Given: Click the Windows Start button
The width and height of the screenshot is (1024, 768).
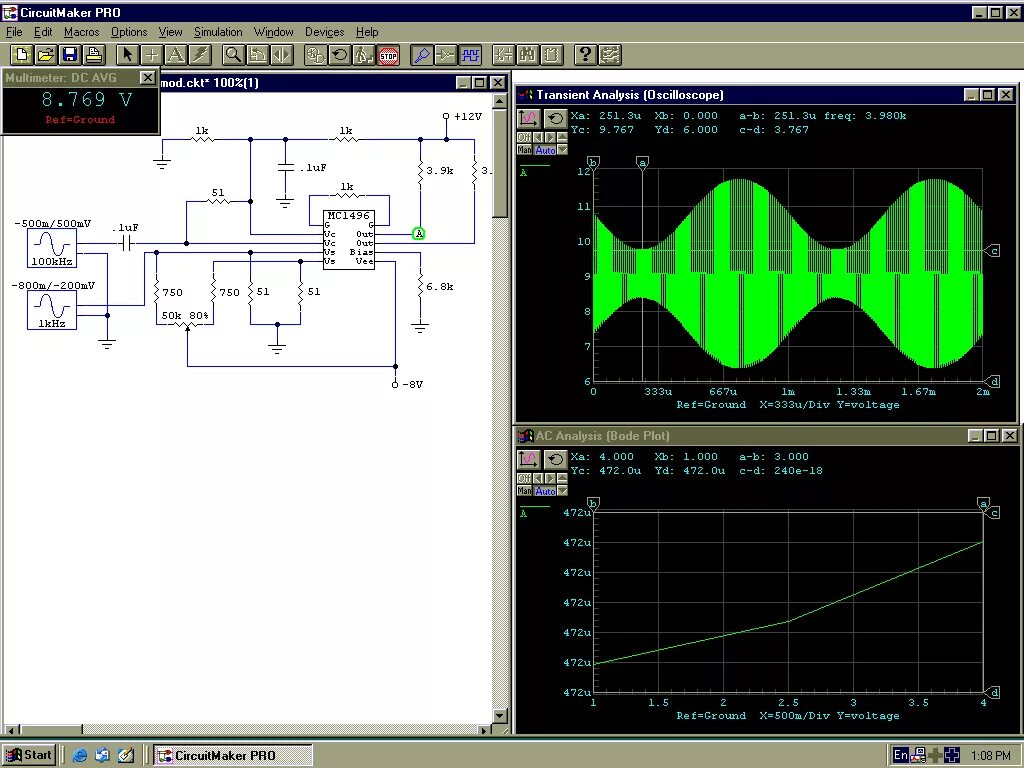Looking at the screenshot, I should [x=29, y=755].
